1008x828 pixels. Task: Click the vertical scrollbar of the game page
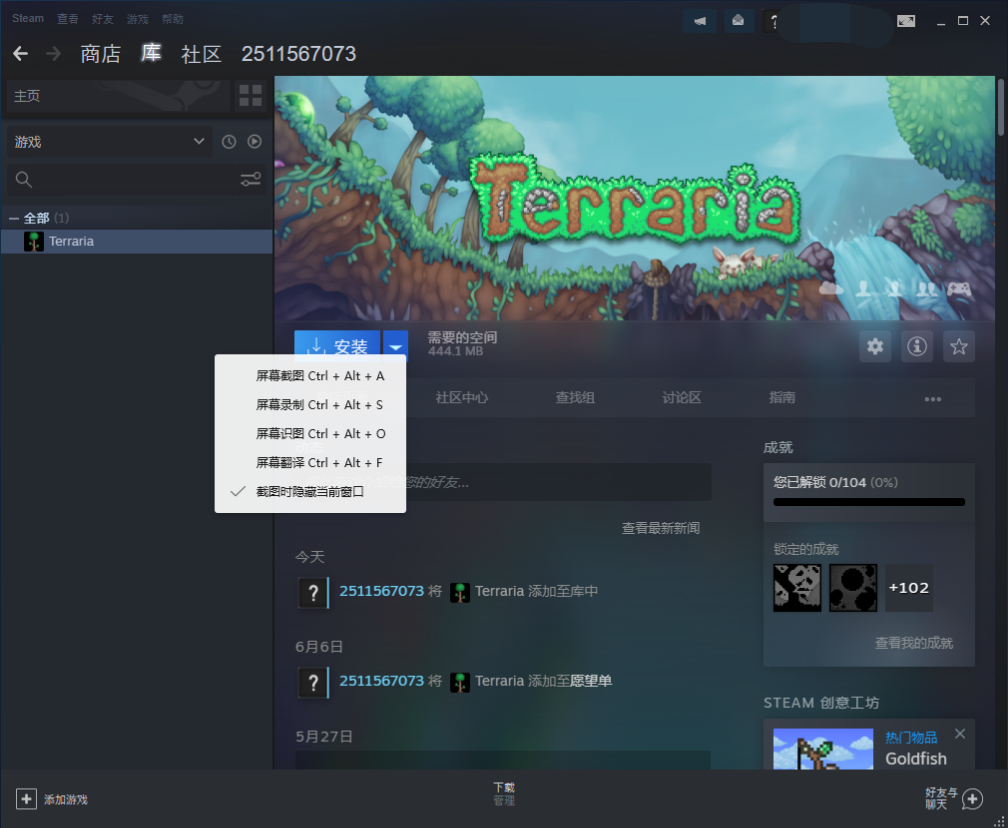(1001, 106)
